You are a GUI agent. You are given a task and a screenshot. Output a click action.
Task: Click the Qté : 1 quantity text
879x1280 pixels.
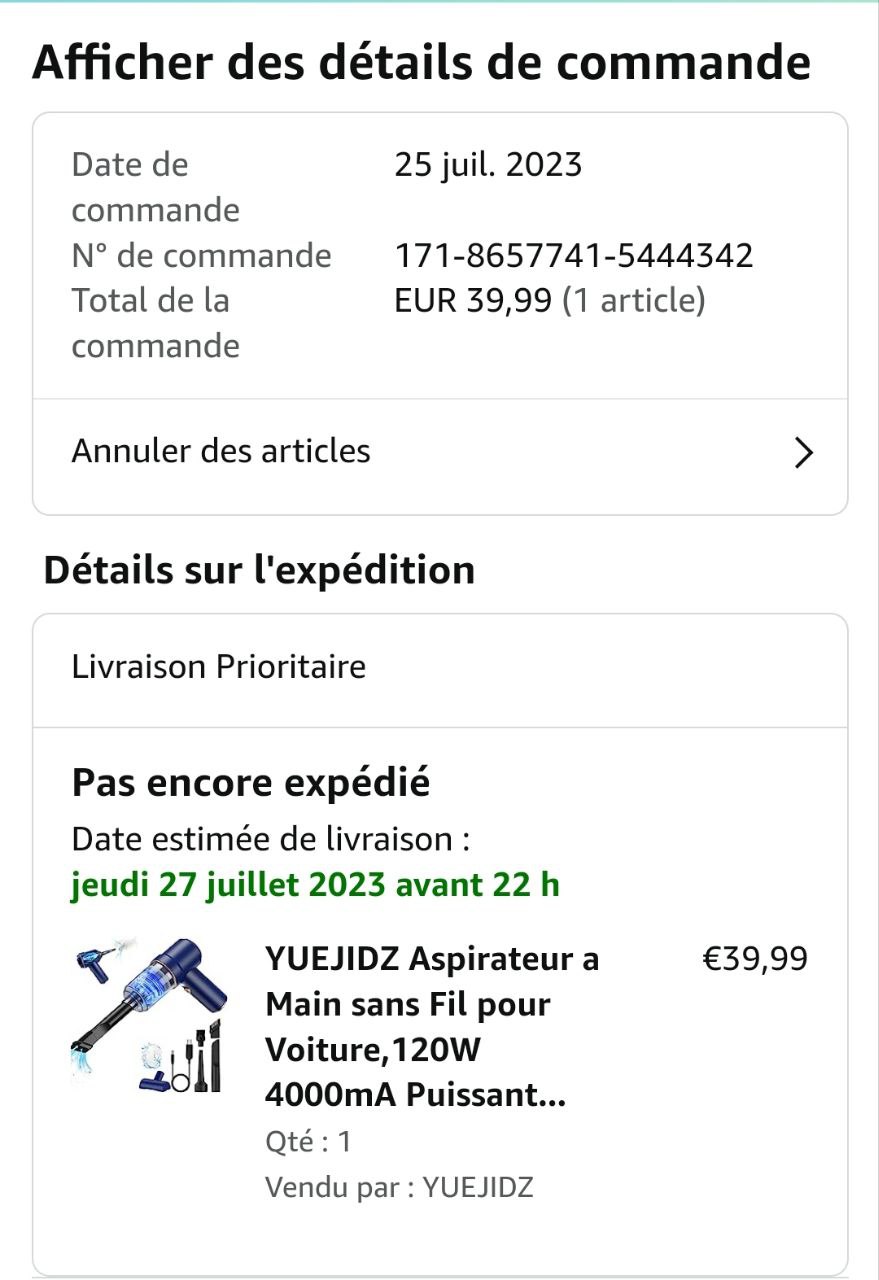308,1142
